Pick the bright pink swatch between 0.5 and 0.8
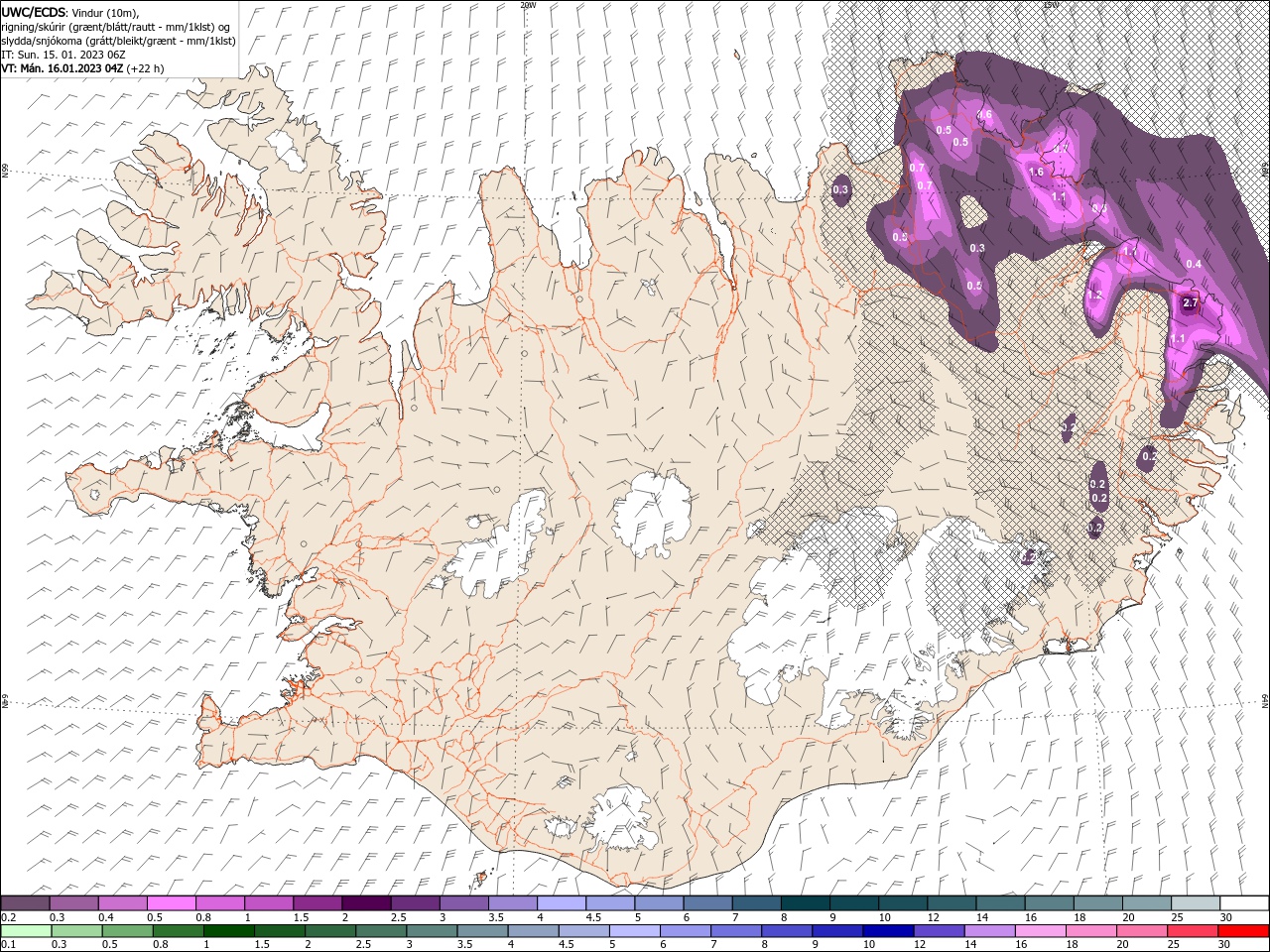 click(171, 903)
